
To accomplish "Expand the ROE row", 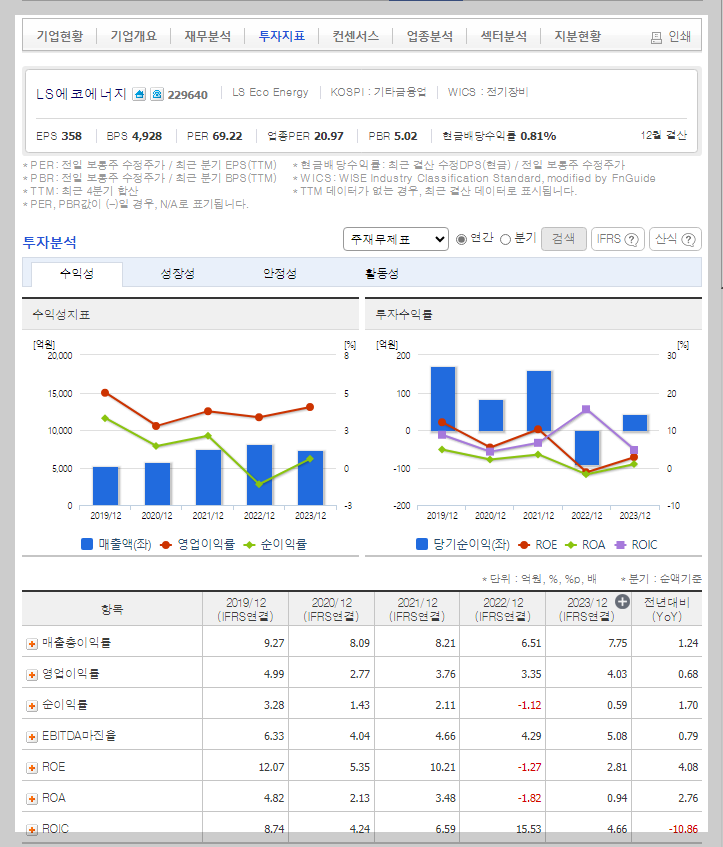I will coord(32,768).
